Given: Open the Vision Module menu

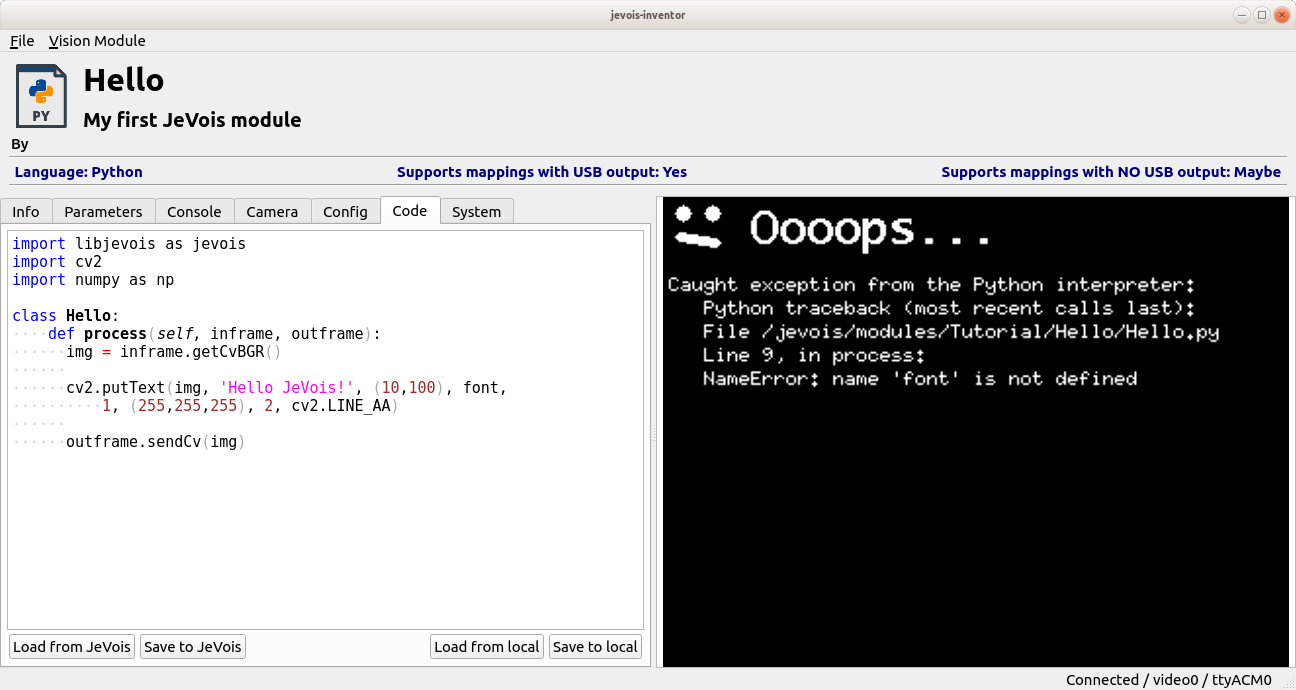Looking at the screenshot, I should (x=97, y=41).
